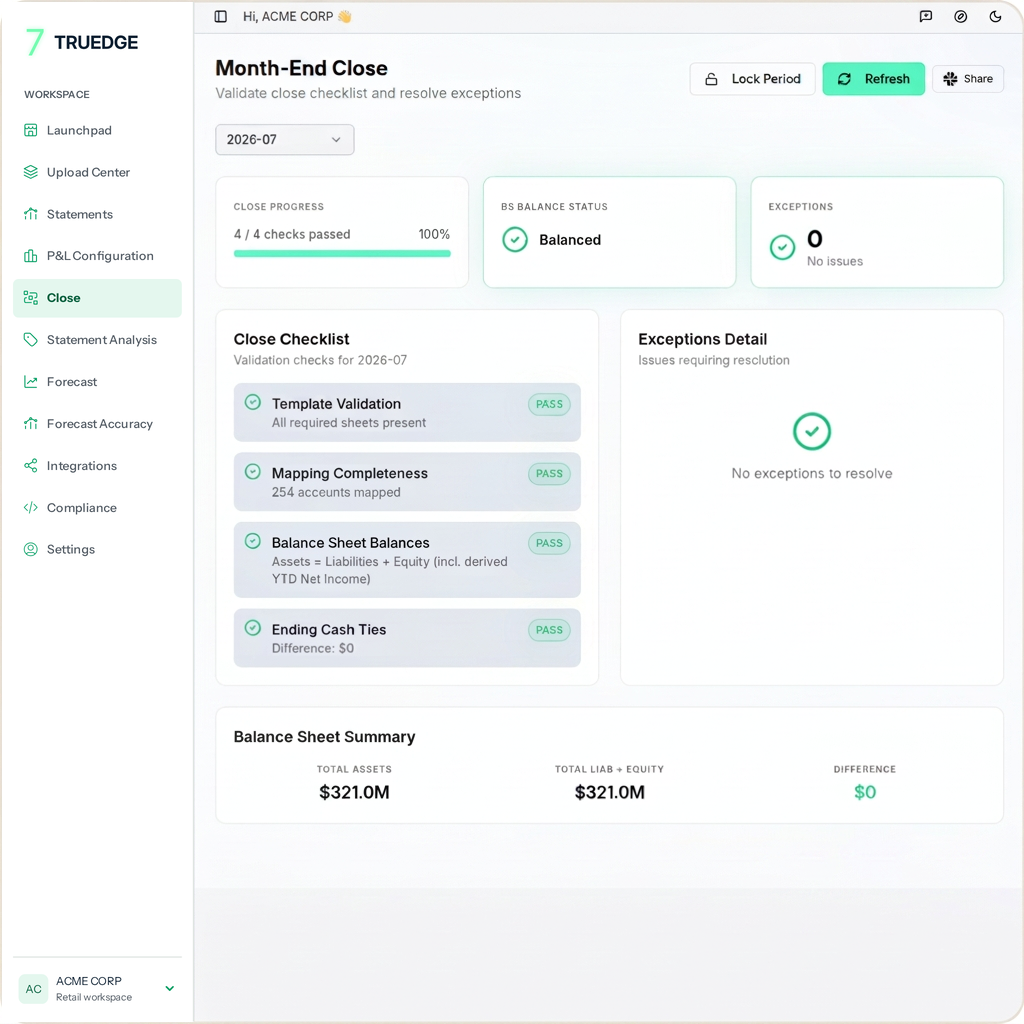Viewport: 1024px width, 1024px height.
Task: Click the Template Validation PASS badge
Action: pyautogui.click(x=549, y=404)
